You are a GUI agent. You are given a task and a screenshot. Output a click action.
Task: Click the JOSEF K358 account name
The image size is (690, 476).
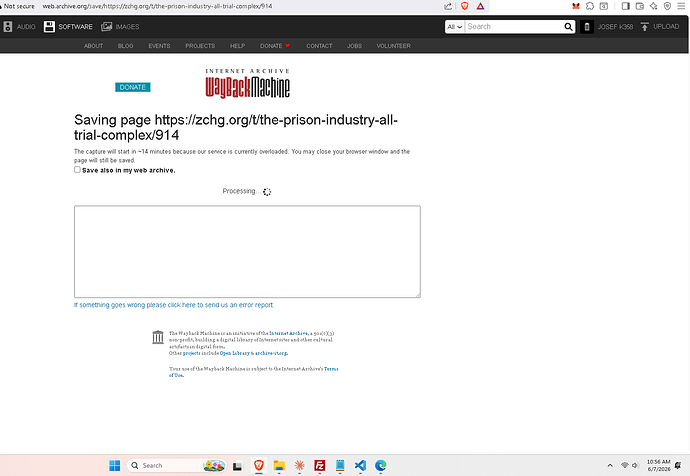click(615, 27)
